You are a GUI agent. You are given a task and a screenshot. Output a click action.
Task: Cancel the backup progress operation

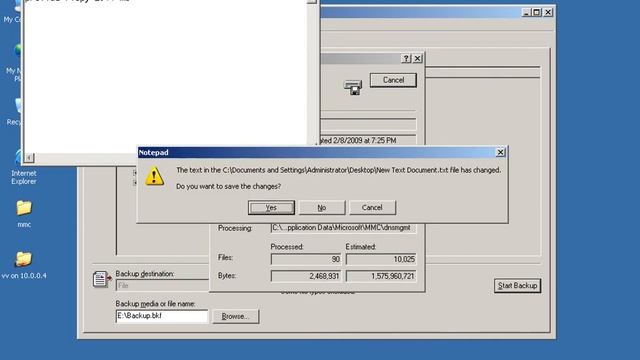tap(393, 80)
